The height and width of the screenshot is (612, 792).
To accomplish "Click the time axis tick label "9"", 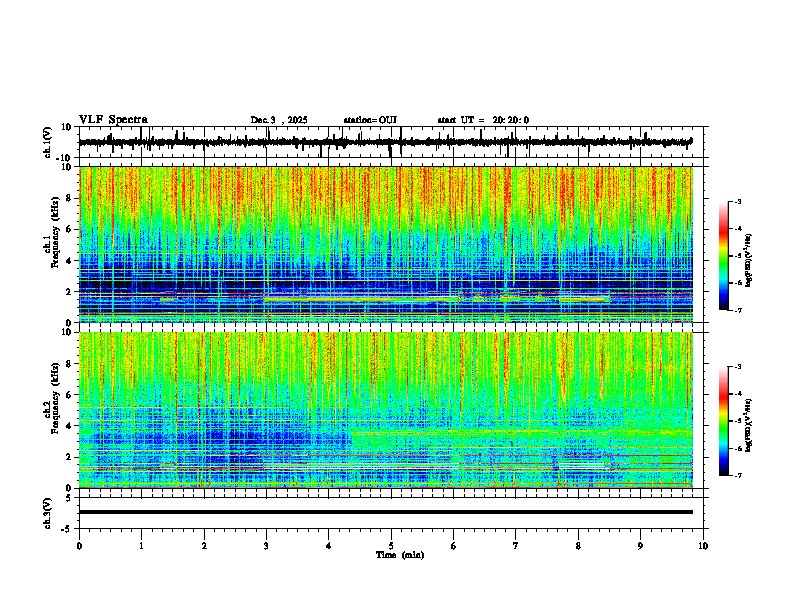I will click(640, 546).
